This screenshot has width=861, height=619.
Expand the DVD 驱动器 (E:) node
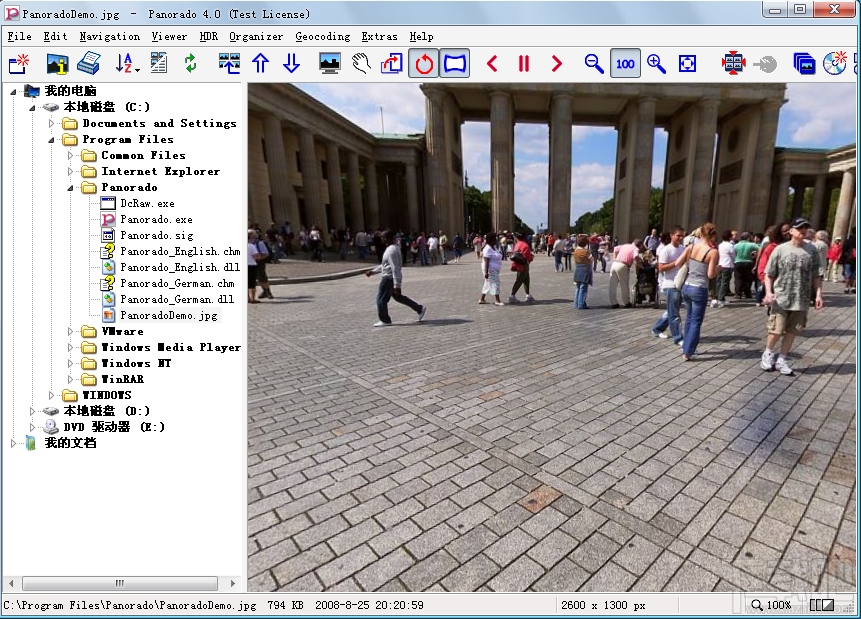[x=32, y=427]
